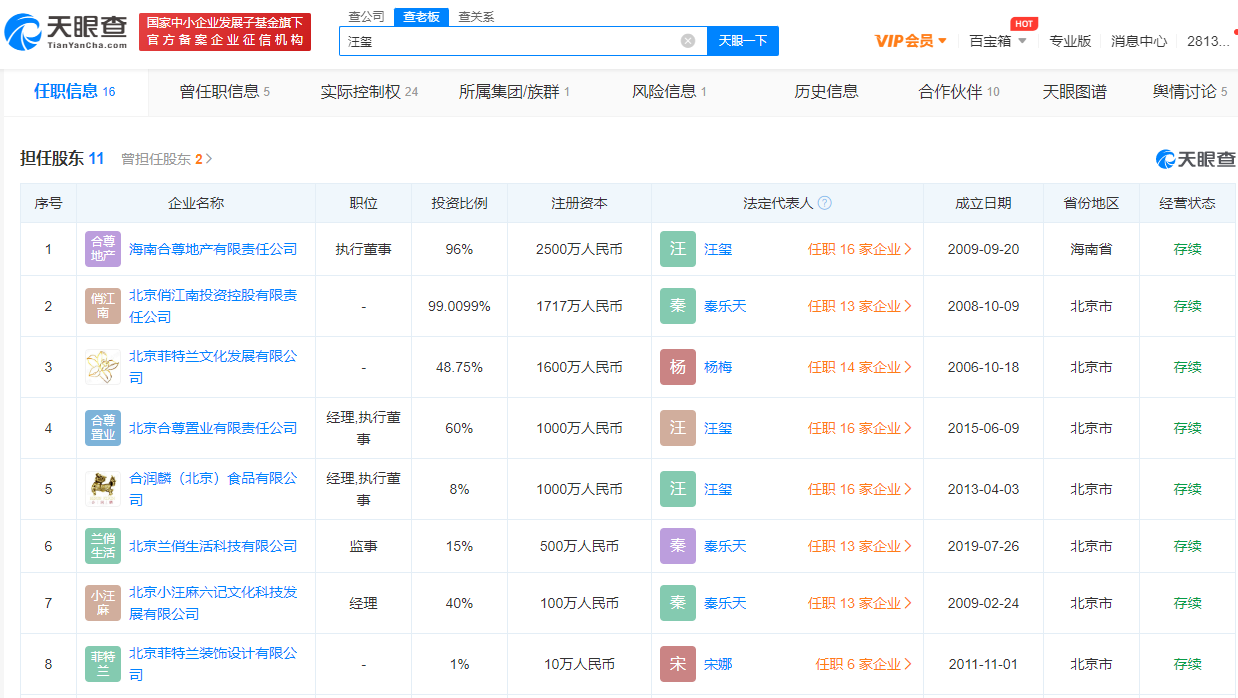Open the 舆情讨论 tab
Viewport: 1238px width, 698px height.
point(1190,92)
